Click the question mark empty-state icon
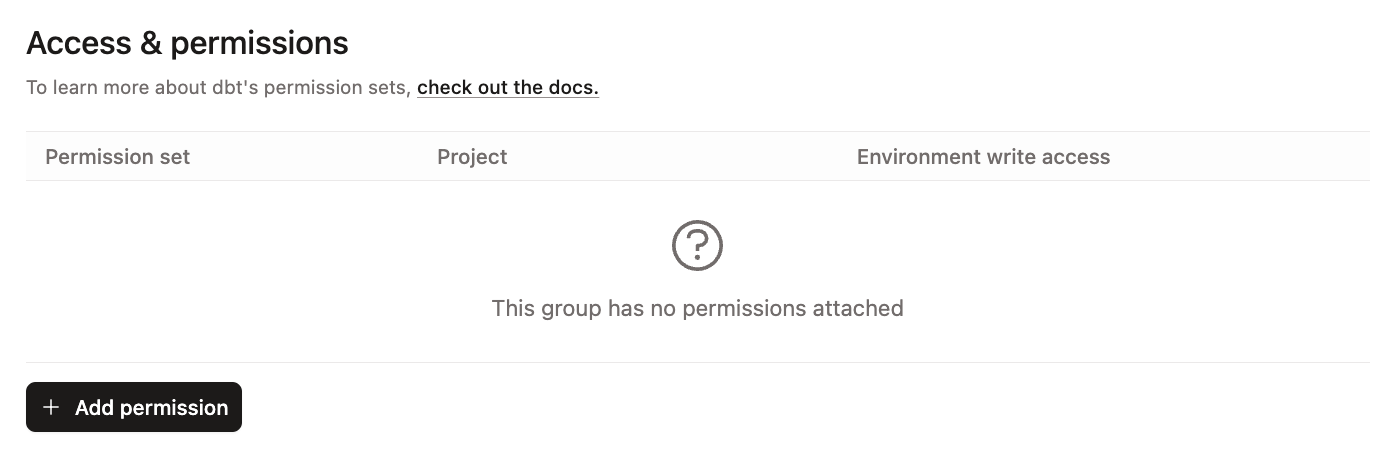The image size is (1396, 452). pyautogui.click(x=697, y=245)
